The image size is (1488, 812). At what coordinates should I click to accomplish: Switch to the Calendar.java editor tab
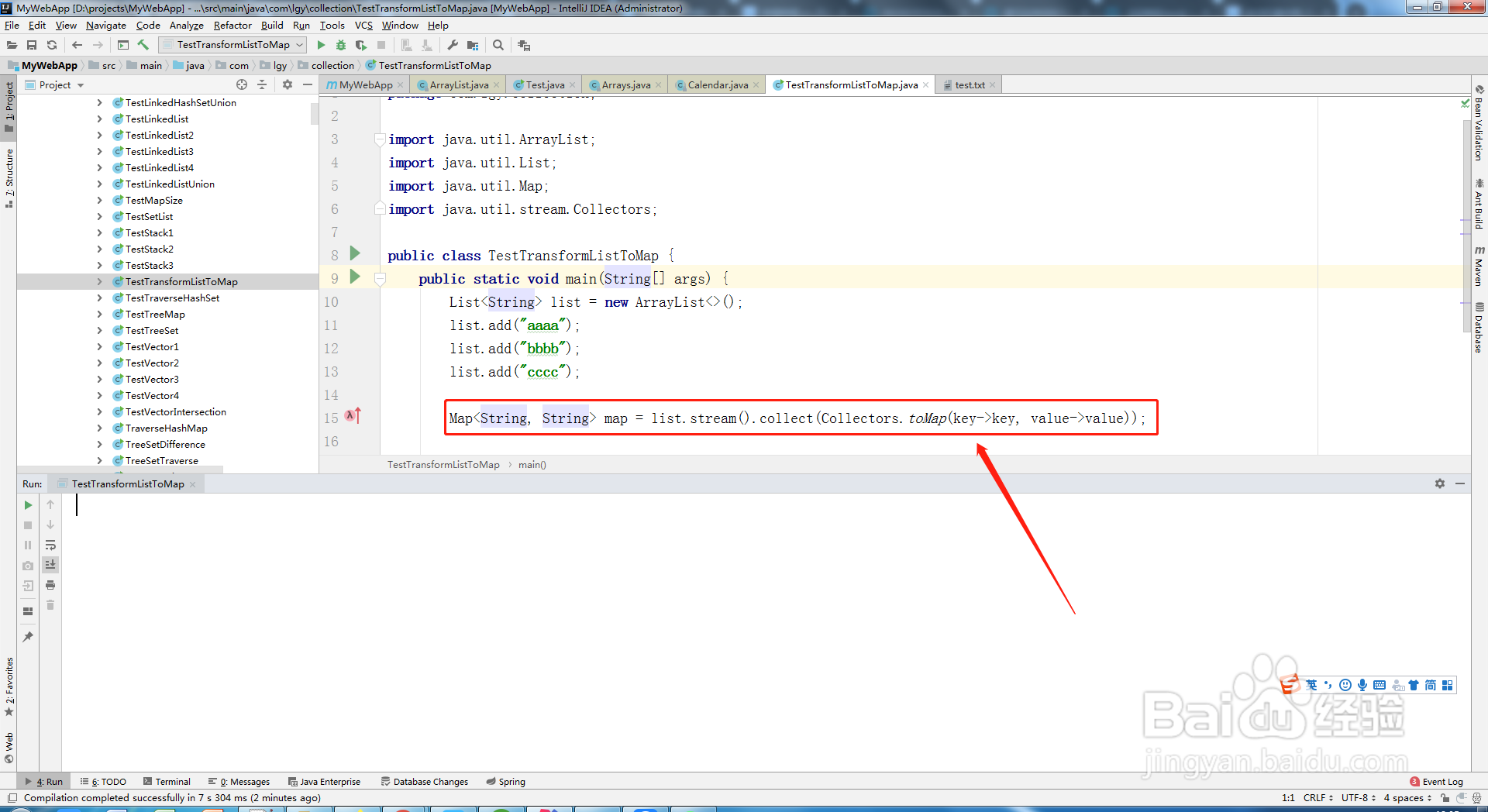[718, 85]
